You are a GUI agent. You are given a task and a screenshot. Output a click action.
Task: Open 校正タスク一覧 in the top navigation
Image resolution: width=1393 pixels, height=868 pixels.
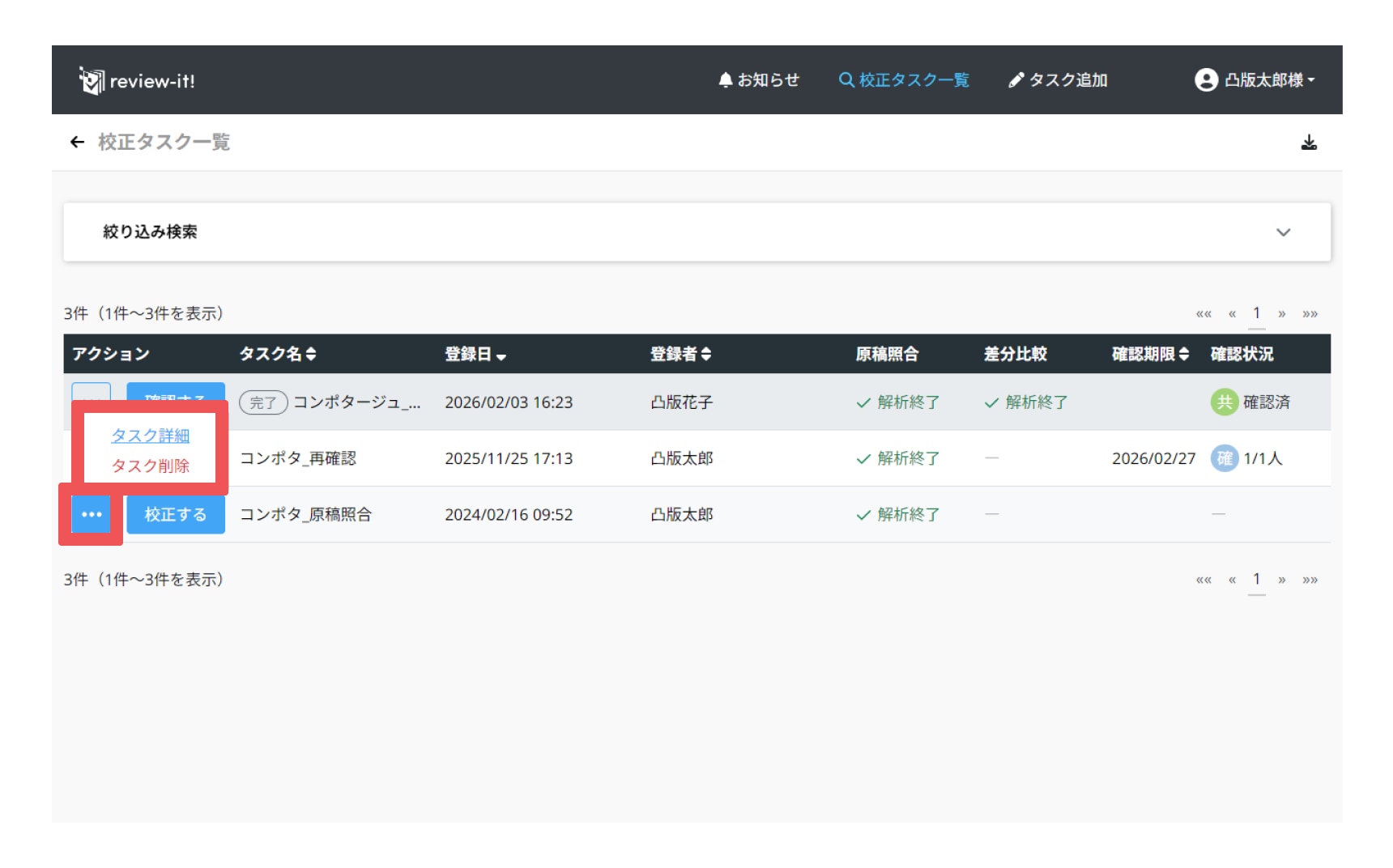click(904, 80)
